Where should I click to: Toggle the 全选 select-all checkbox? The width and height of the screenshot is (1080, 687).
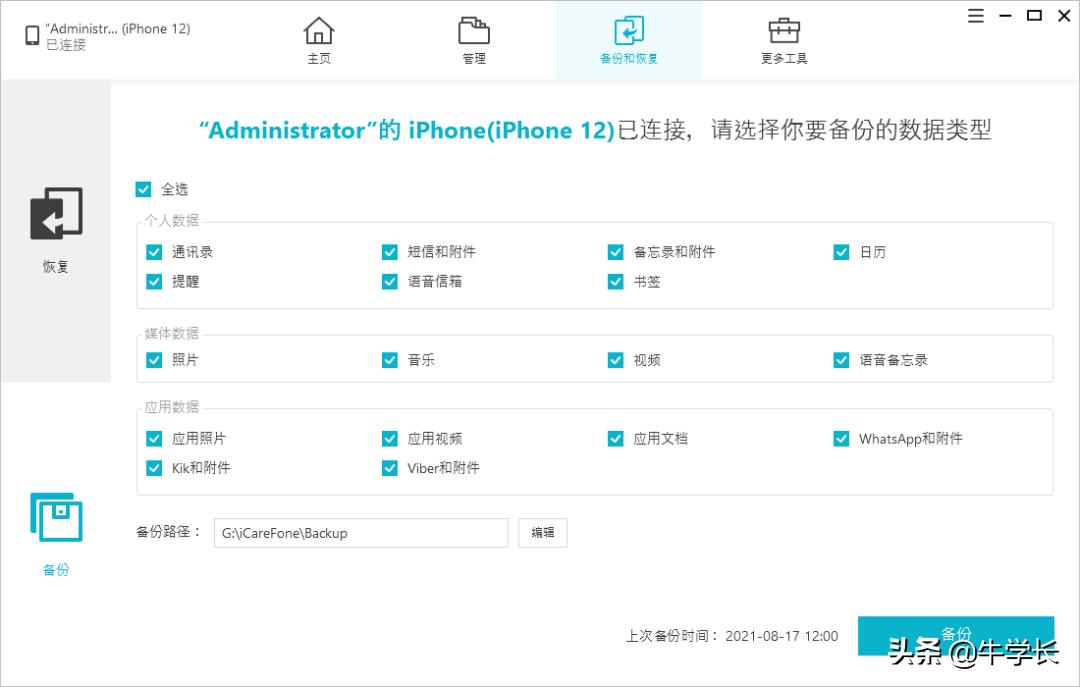coord(145,188)
